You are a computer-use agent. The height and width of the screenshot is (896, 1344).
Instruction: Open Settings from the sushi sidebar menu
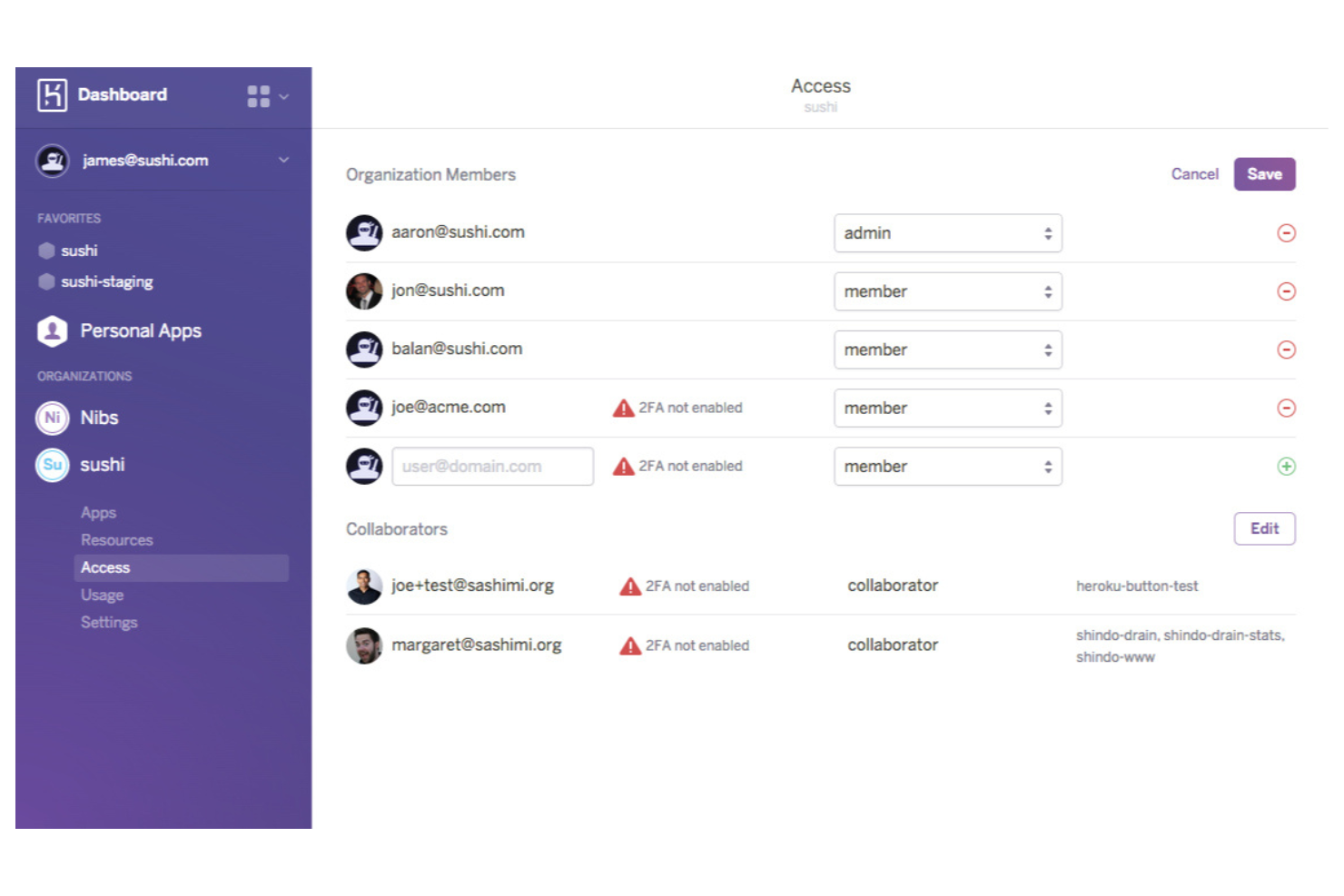tap(109, 622)
